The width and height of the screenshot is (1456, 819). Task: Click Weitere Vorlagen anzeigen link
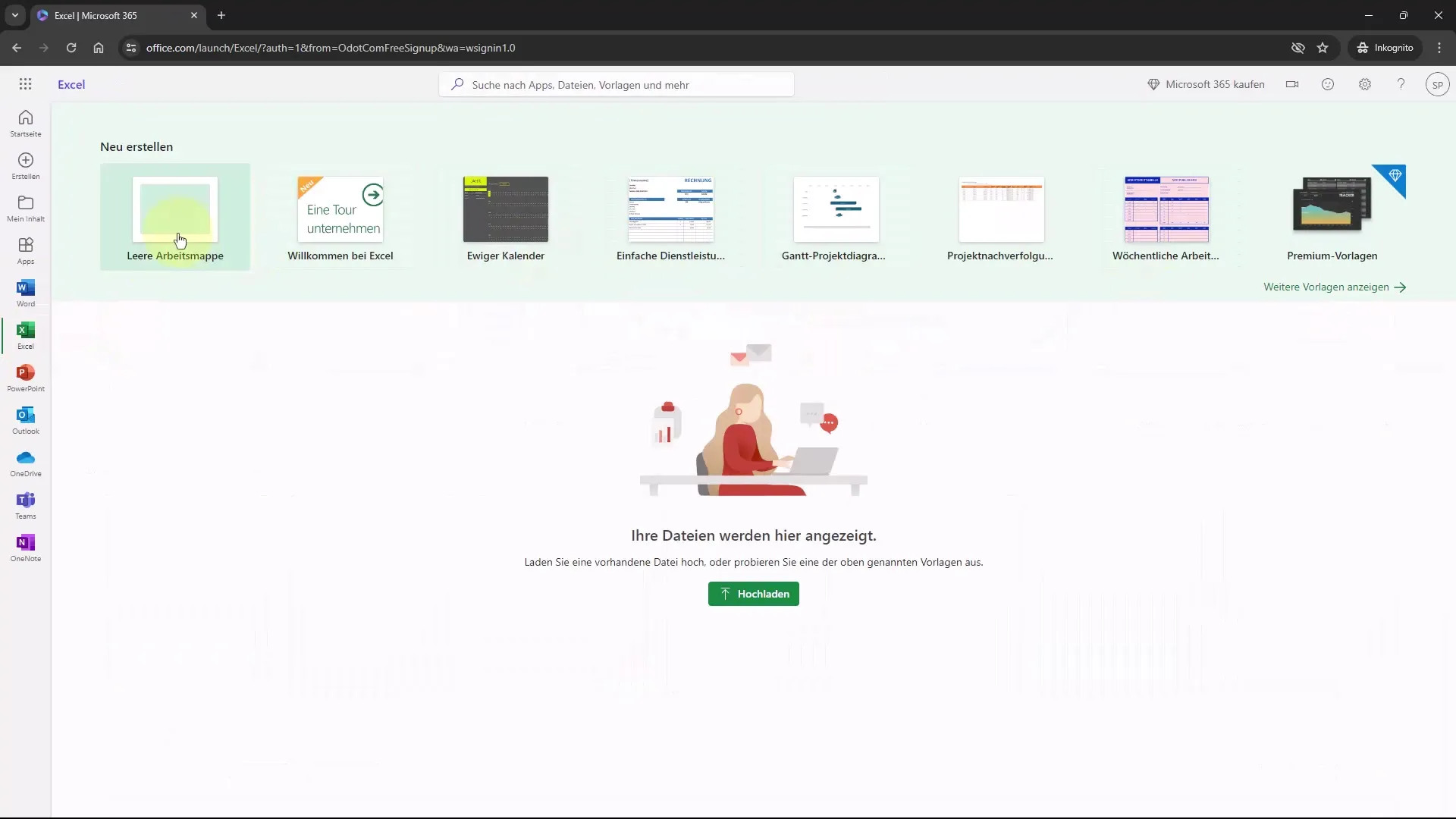(1335, 287)
